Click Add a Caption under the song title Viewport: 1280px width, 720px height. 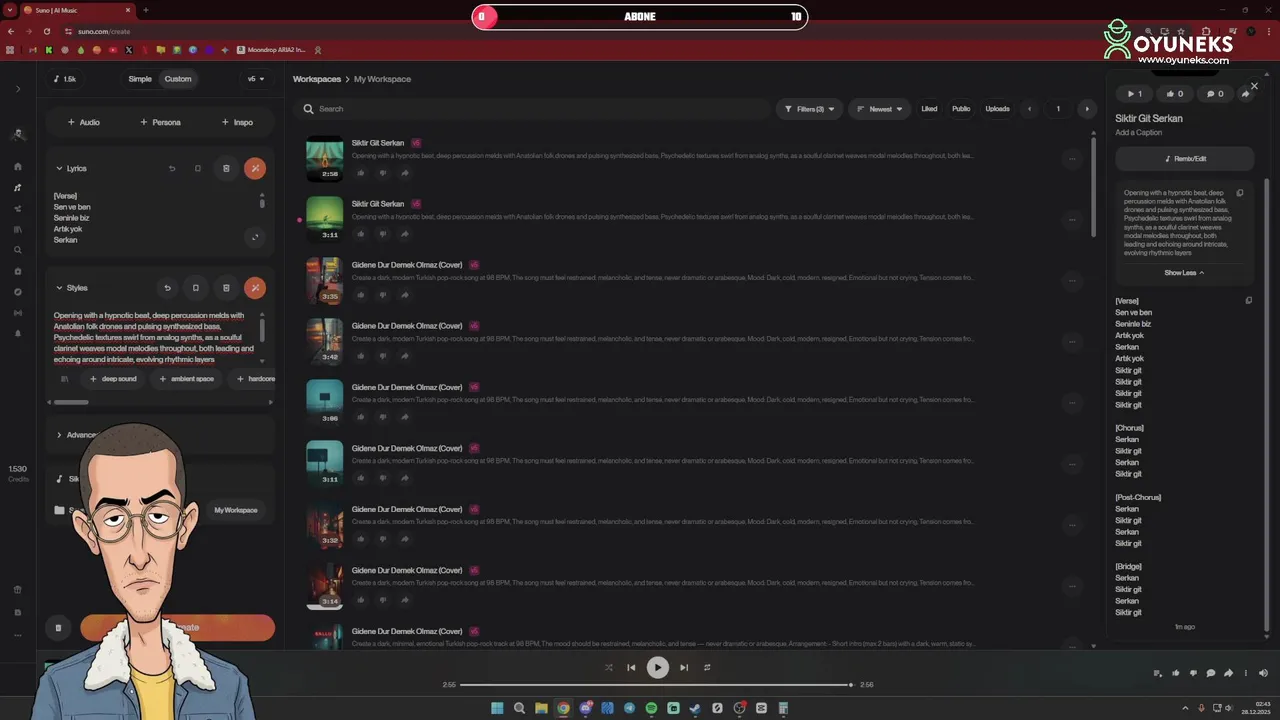click(1138, 133)
